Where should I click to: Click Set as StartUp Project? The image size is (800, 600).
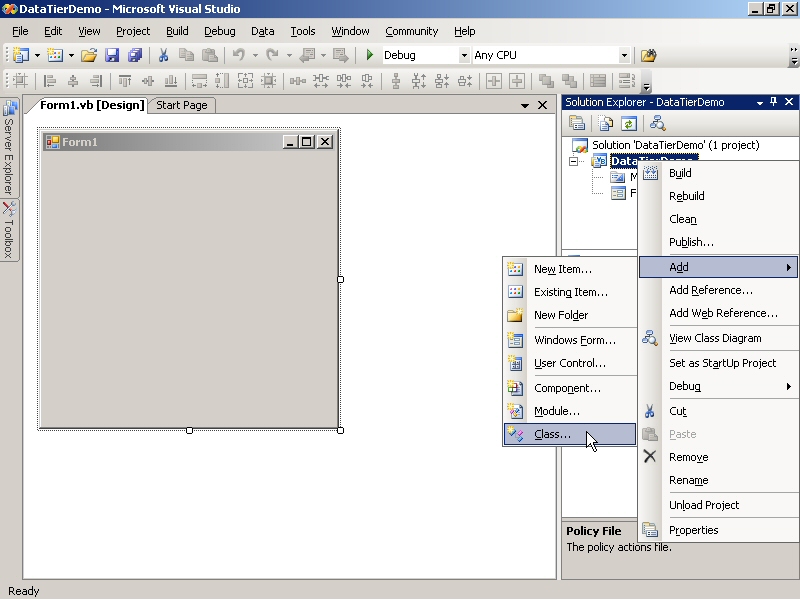718,363
